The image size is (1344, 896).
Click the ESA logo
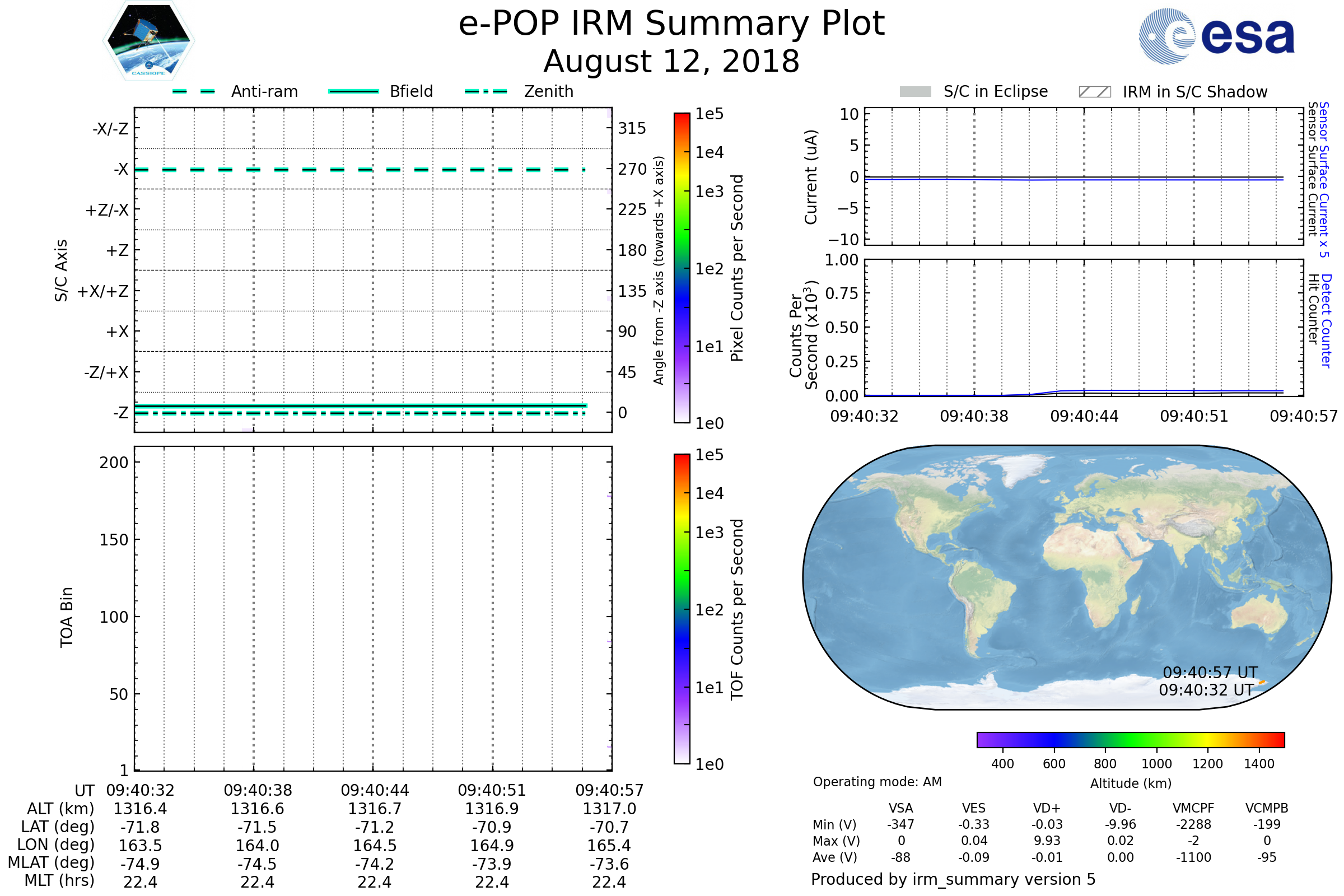pos(1216,36)
